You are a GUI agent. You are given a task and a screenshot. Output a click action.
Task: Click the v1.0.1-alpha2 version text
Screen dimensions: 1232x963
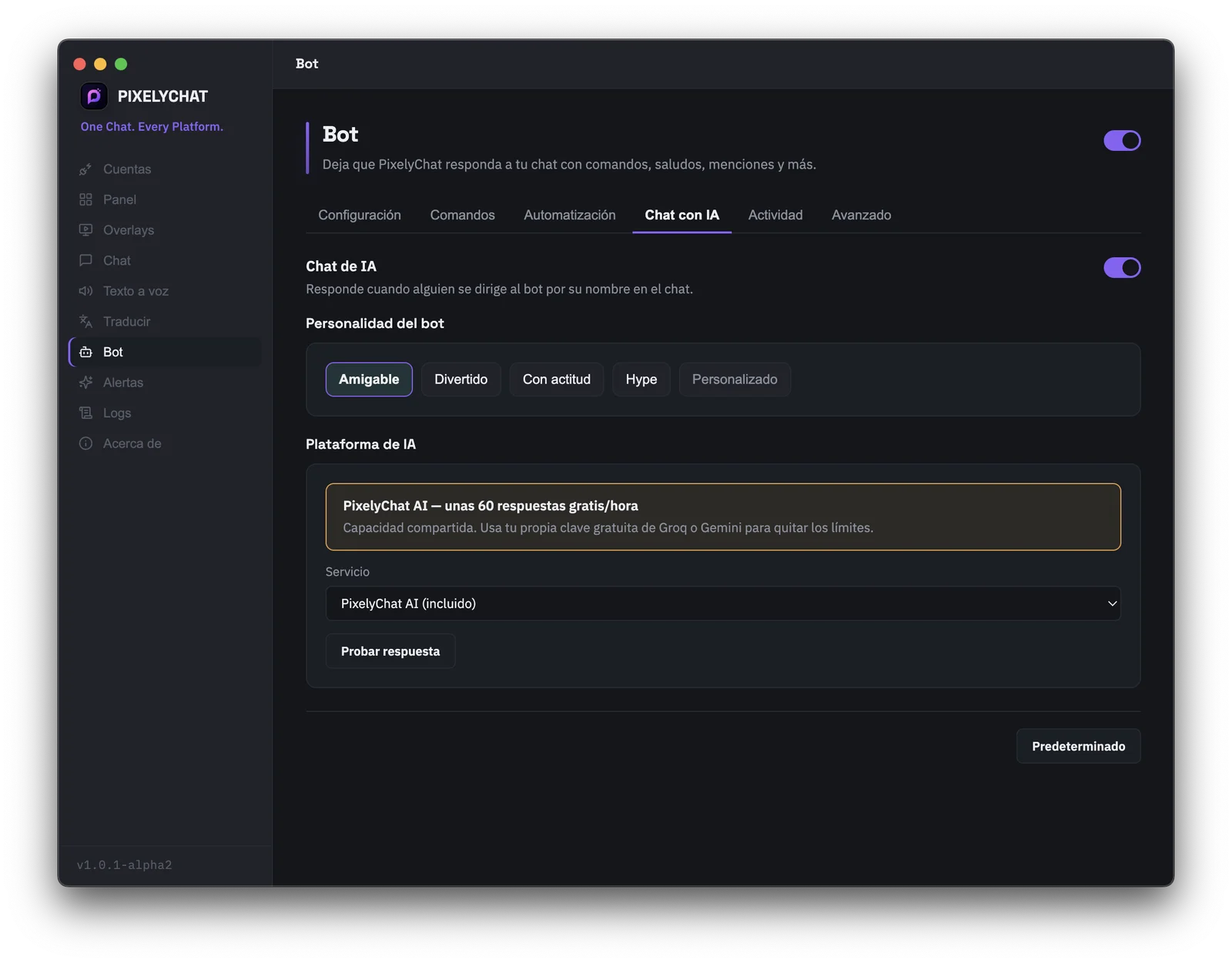pos(124,865)
